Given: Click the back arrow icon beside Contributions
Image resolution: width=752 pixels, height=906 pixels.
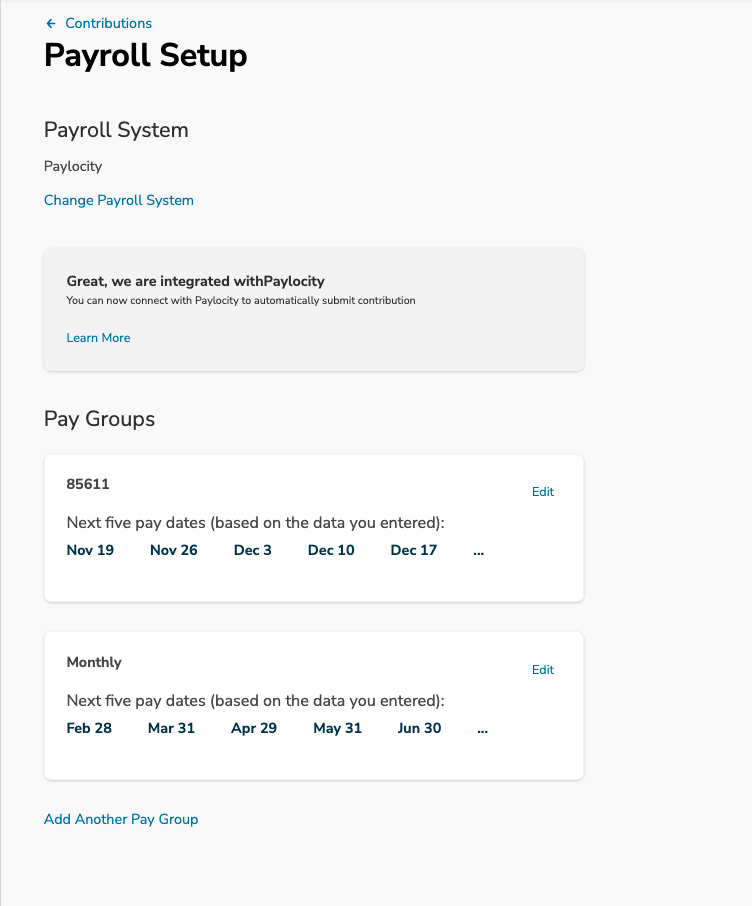Looking at the screenshot, I should point(51,23).
